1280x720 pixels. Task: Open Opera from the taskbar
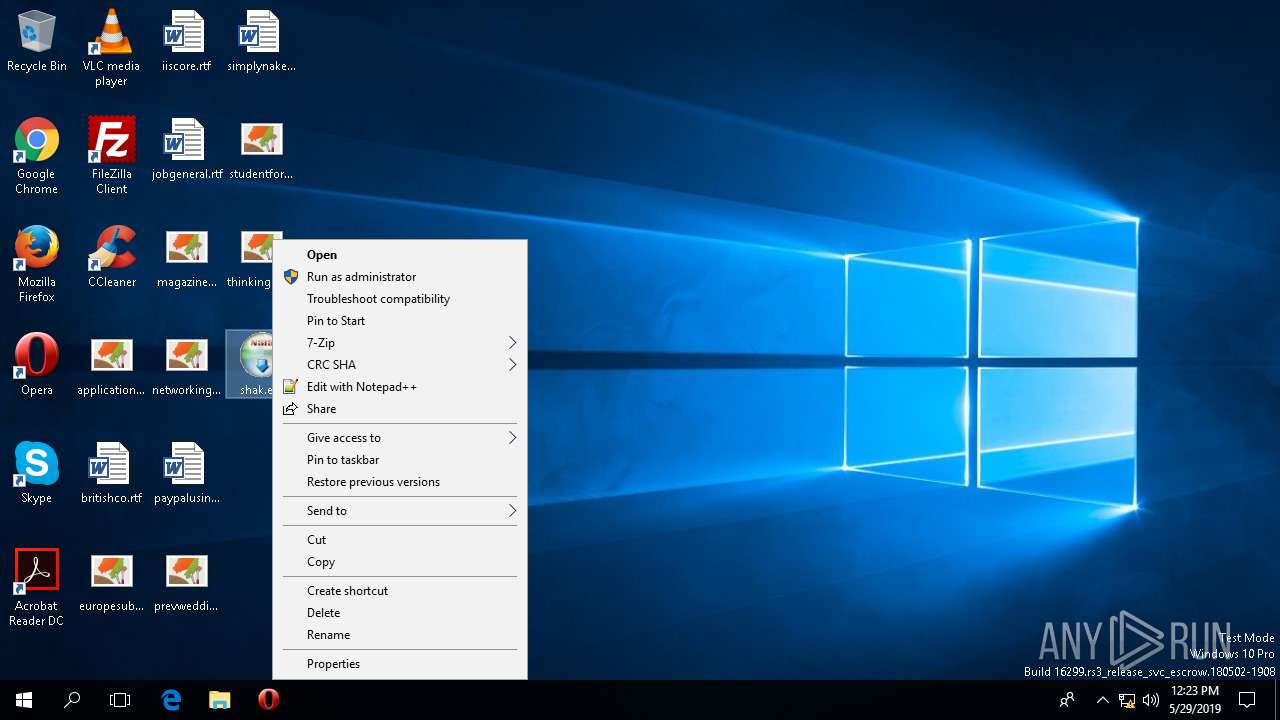click(x=268, y=700)
